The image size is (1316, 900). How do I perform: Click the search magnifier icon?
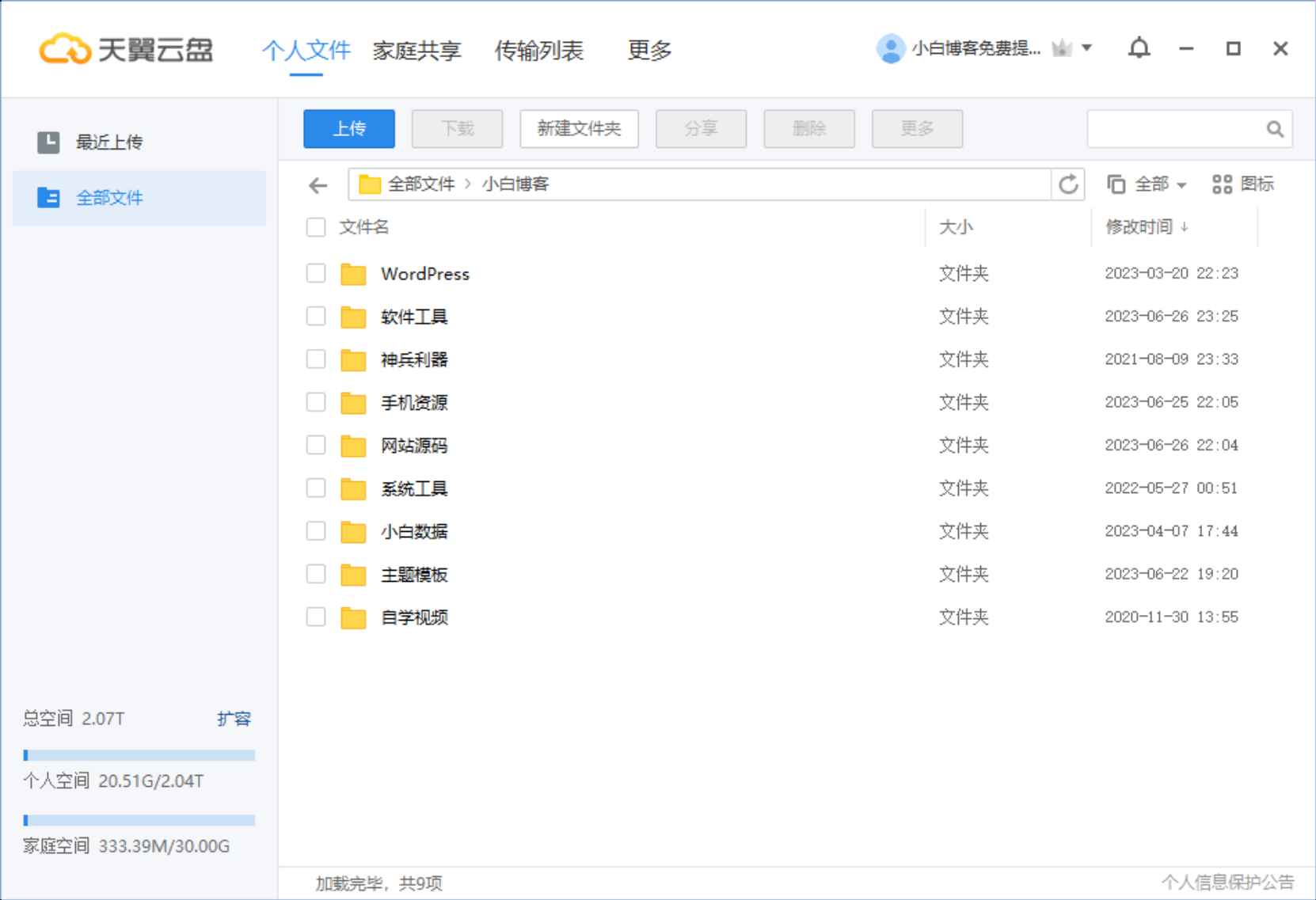1275,128
